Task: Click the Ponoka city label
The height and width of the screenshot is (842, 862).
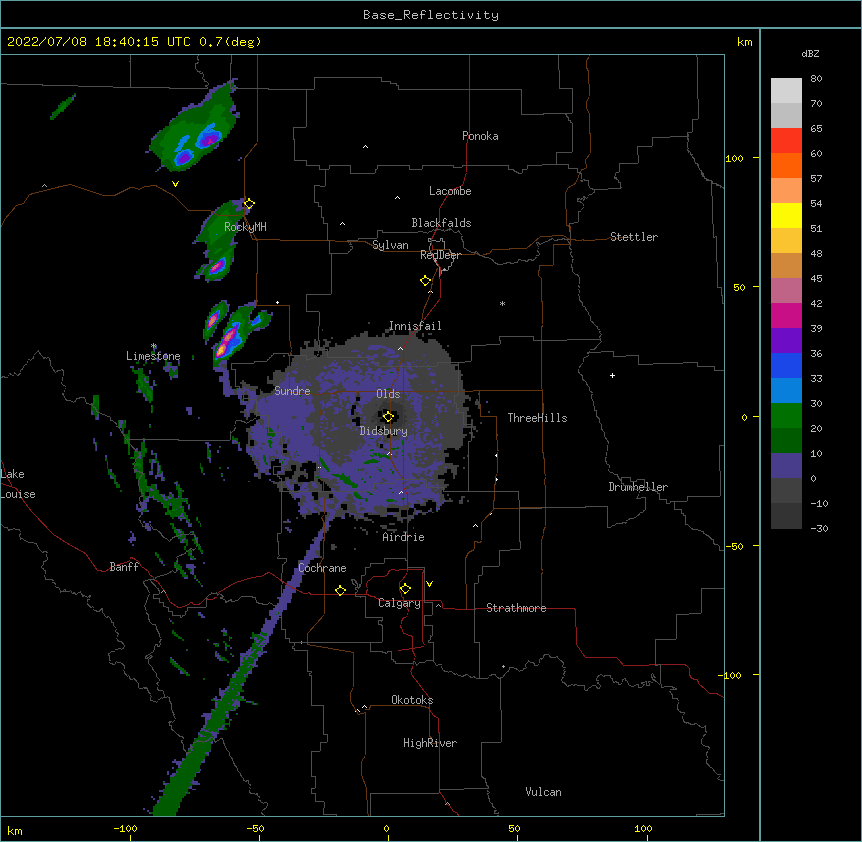Action: coord(480,136)
